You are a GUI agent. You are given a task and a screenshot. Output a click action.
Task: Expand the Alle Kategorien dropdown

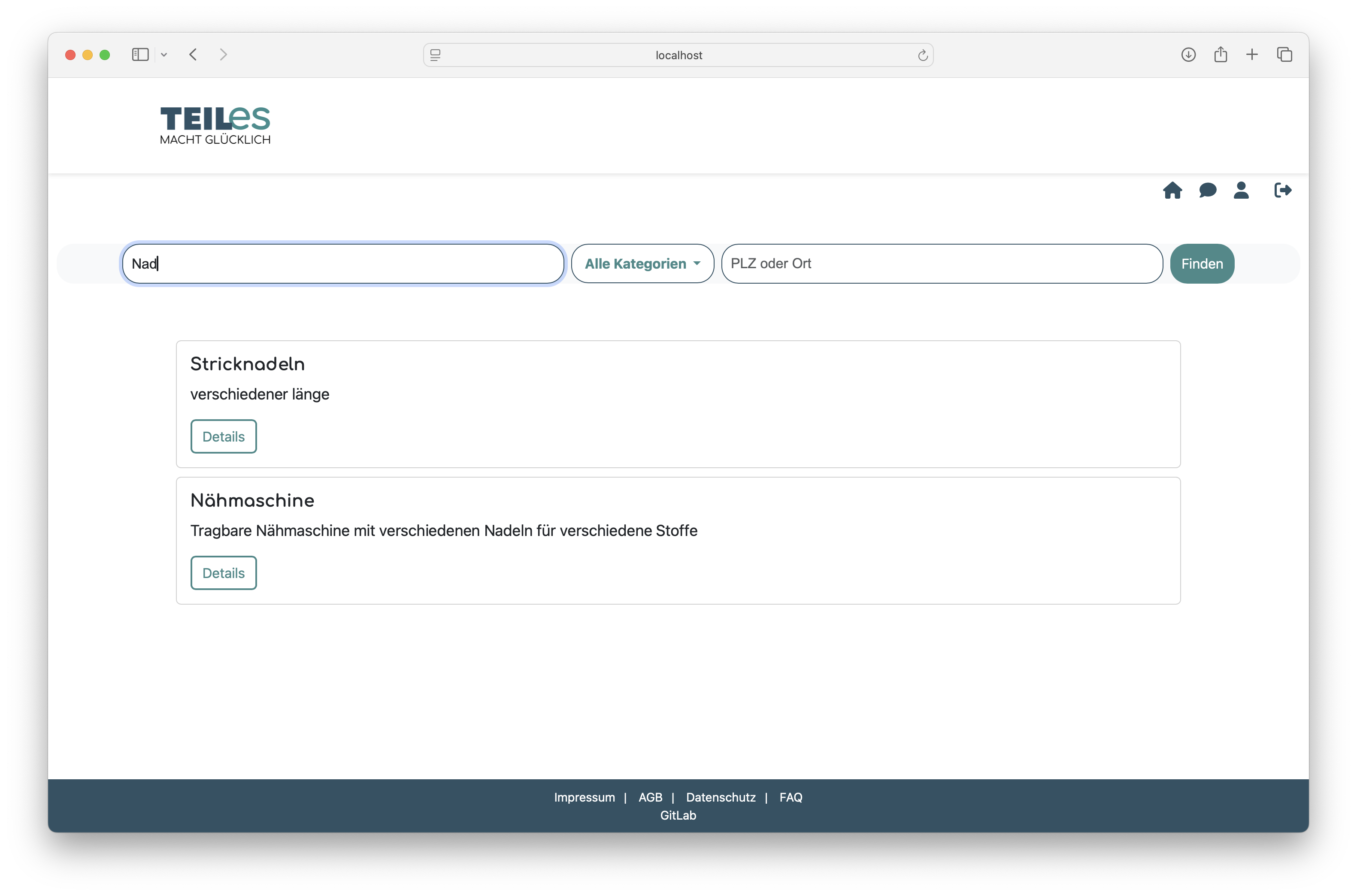pyautogui.click(x=642, y=263)
